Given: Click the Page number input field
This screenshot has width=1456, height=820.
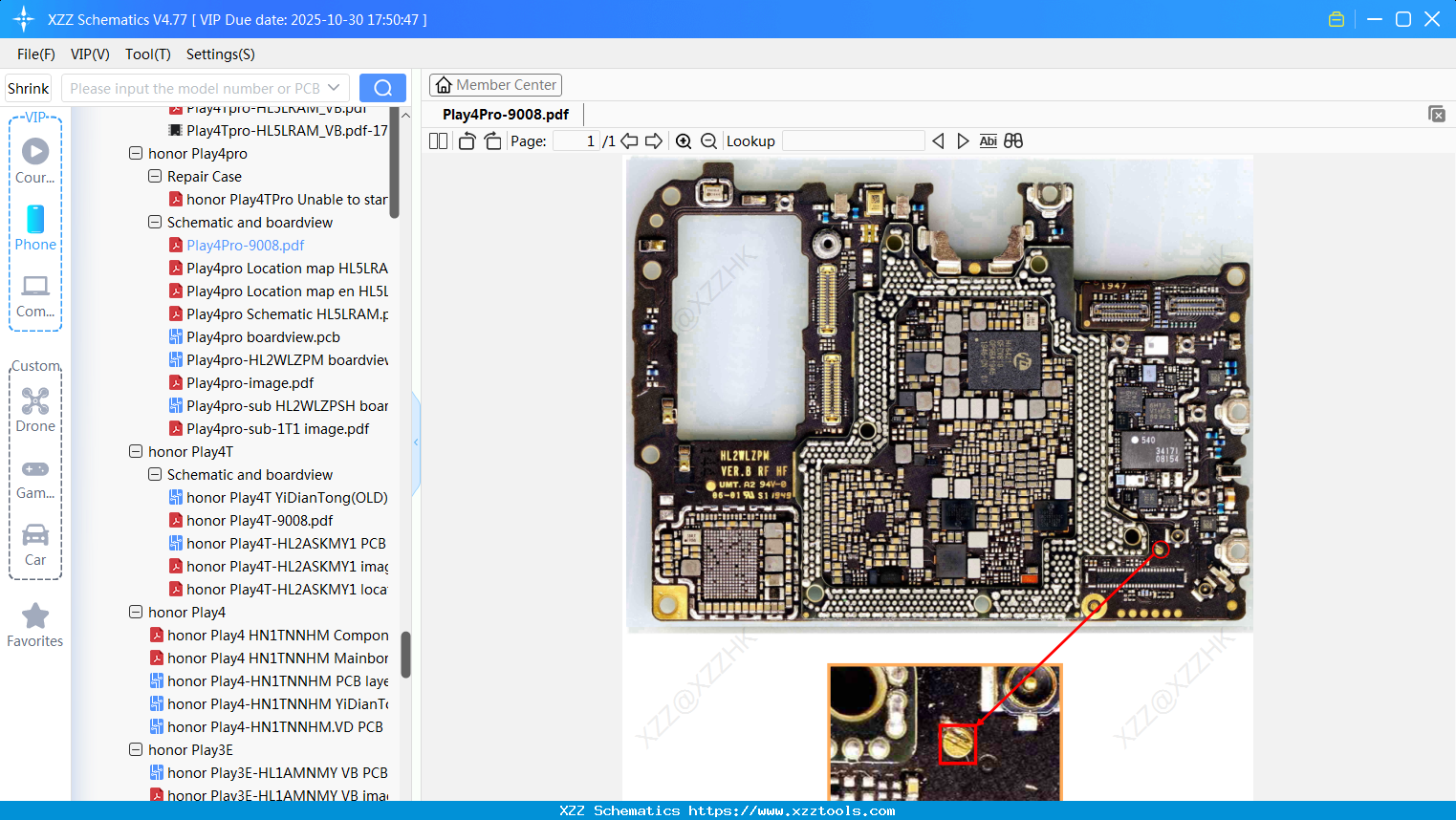Looking at the screenshot, I should [576, 141].
